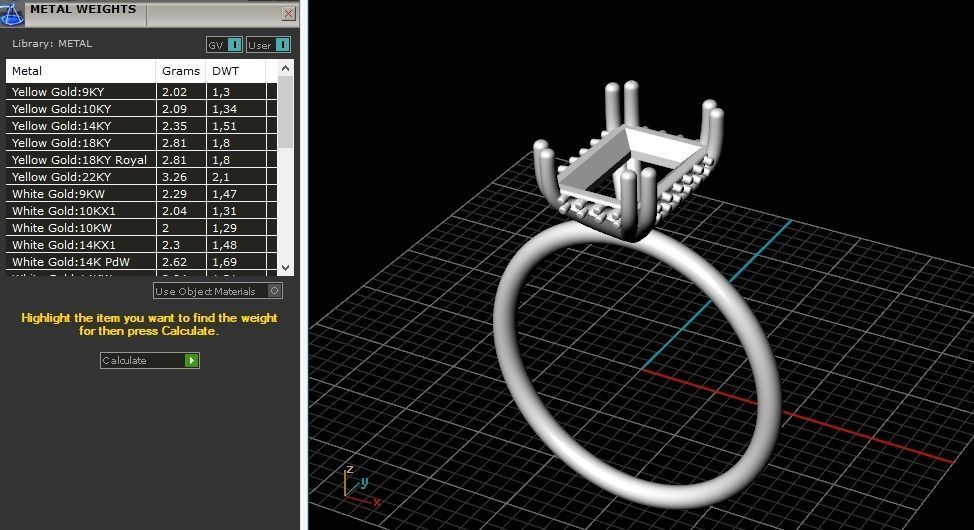The height and width of the screenshot is (530, 974).
Task: Click the metal list scrollbar thumb
Action: (x=285, y=112)
